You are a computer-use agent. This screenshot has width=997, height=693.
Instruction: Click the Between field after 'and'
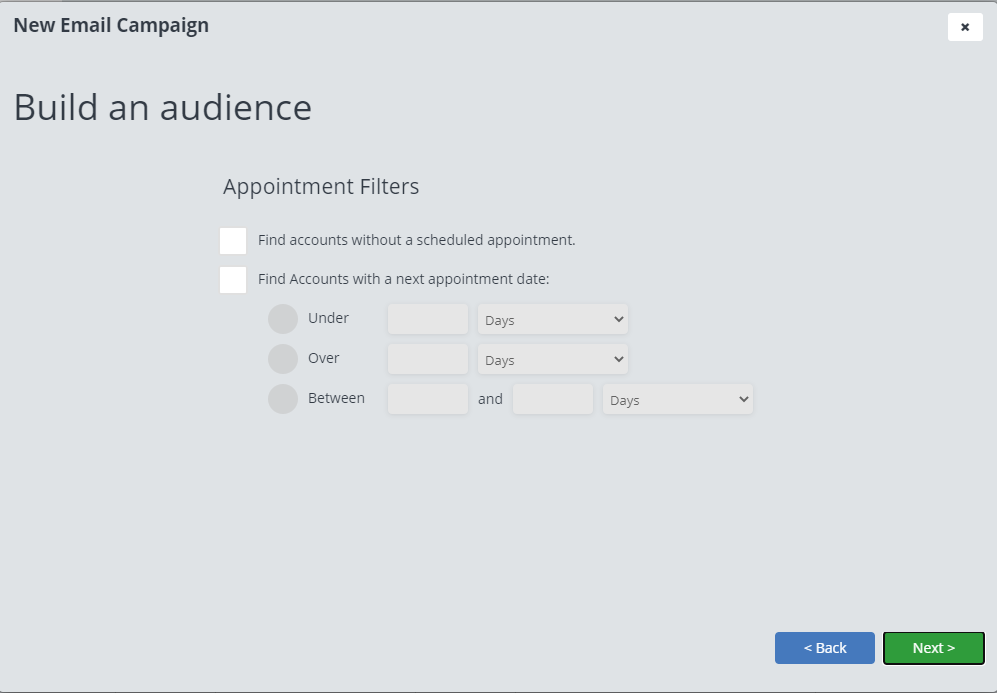(553, 399)
